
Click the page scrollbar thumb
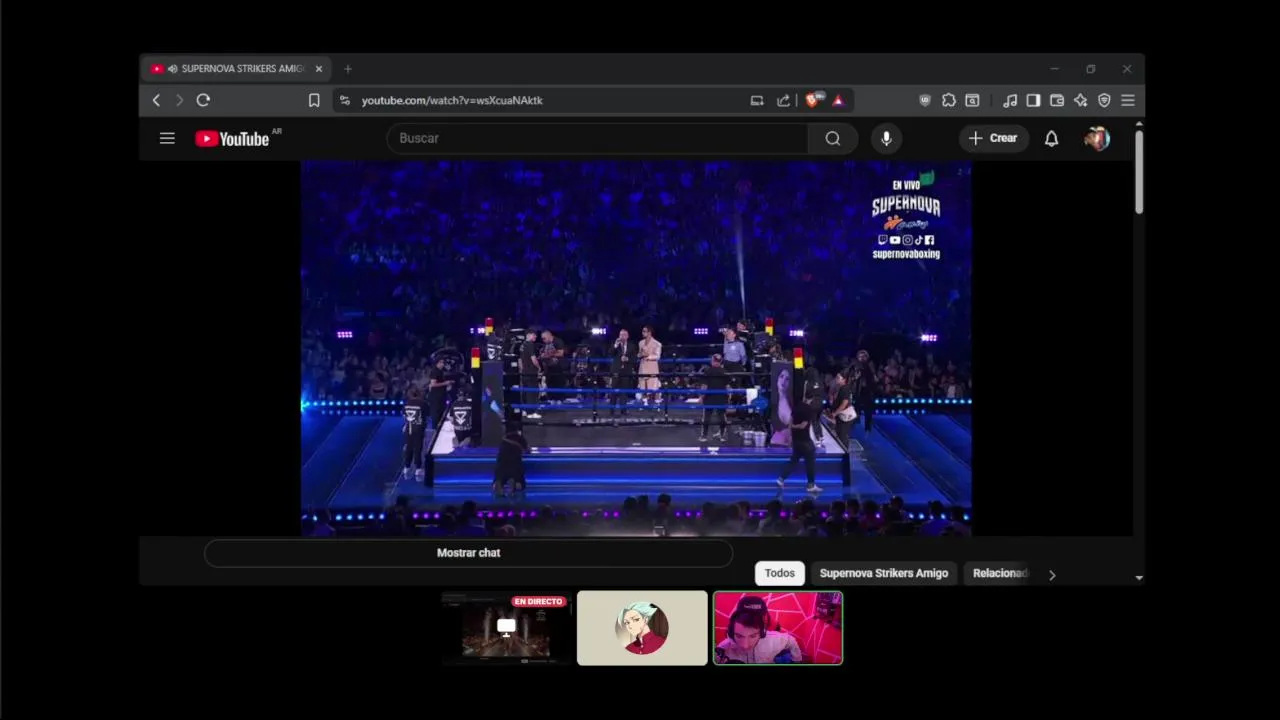click(1139, 170)
